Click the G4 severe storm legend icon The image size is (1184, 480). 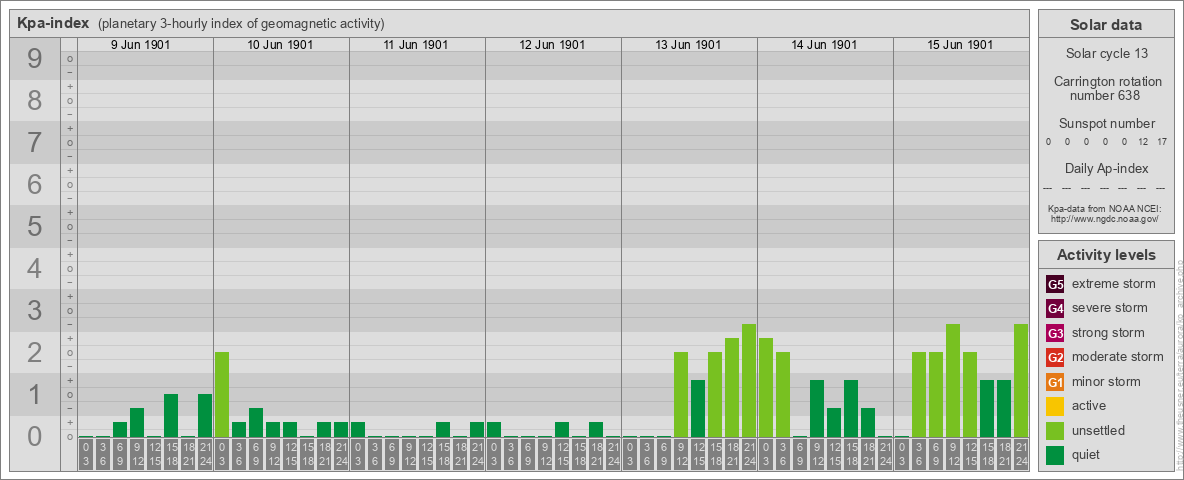(x=1055, y=308)
